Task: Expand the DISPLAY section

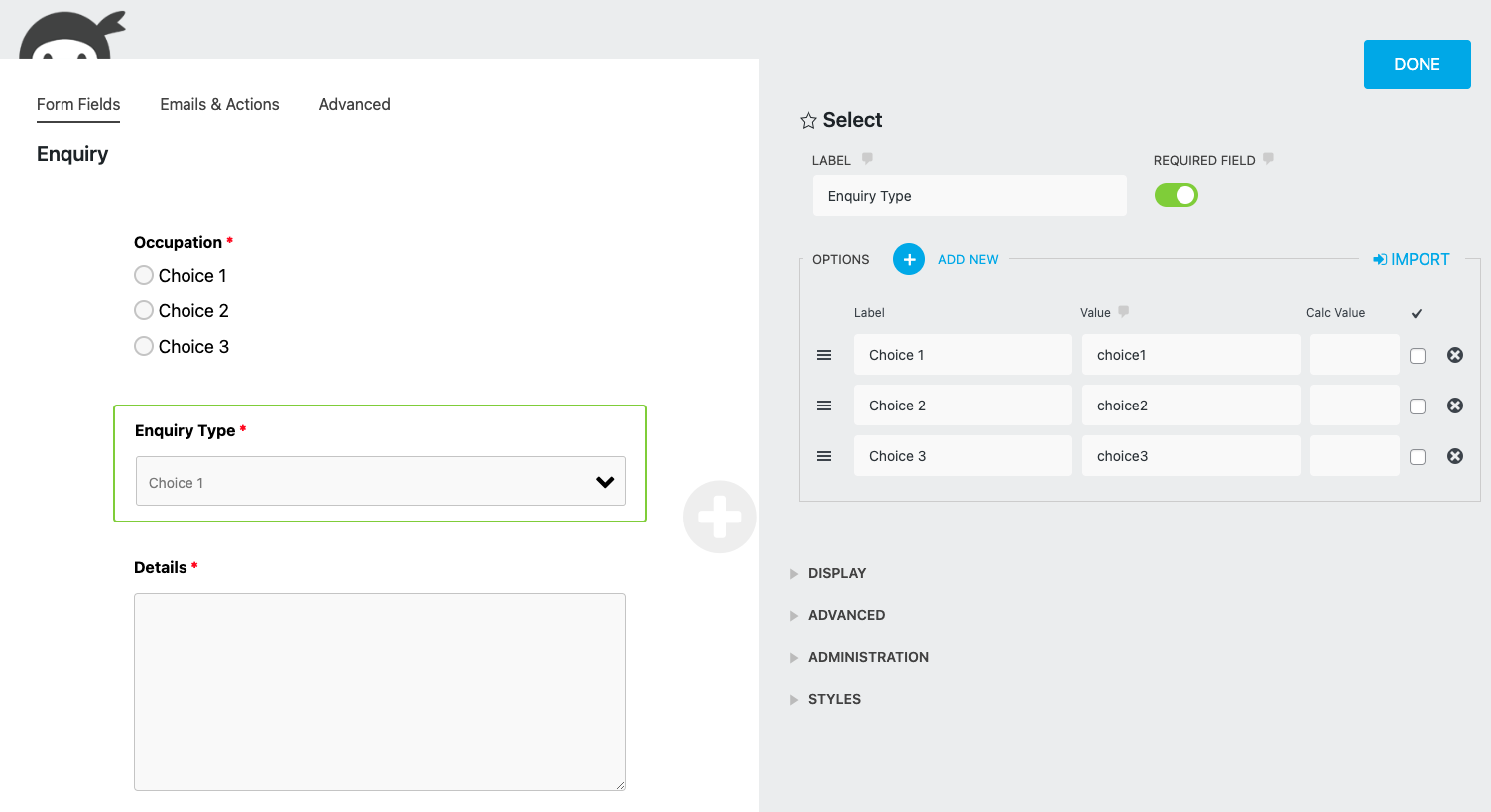Action: pyautogui.click(x=836, y=573)
